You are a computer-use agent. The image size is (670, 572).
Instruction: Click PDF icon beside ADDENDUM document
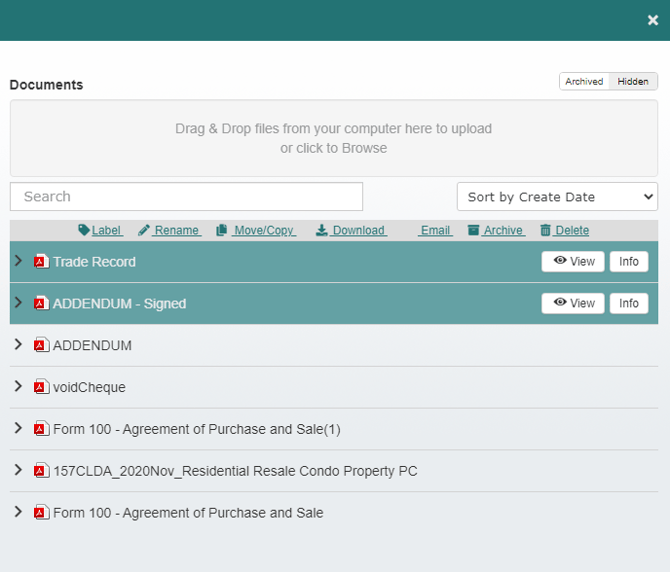(41, 345)
